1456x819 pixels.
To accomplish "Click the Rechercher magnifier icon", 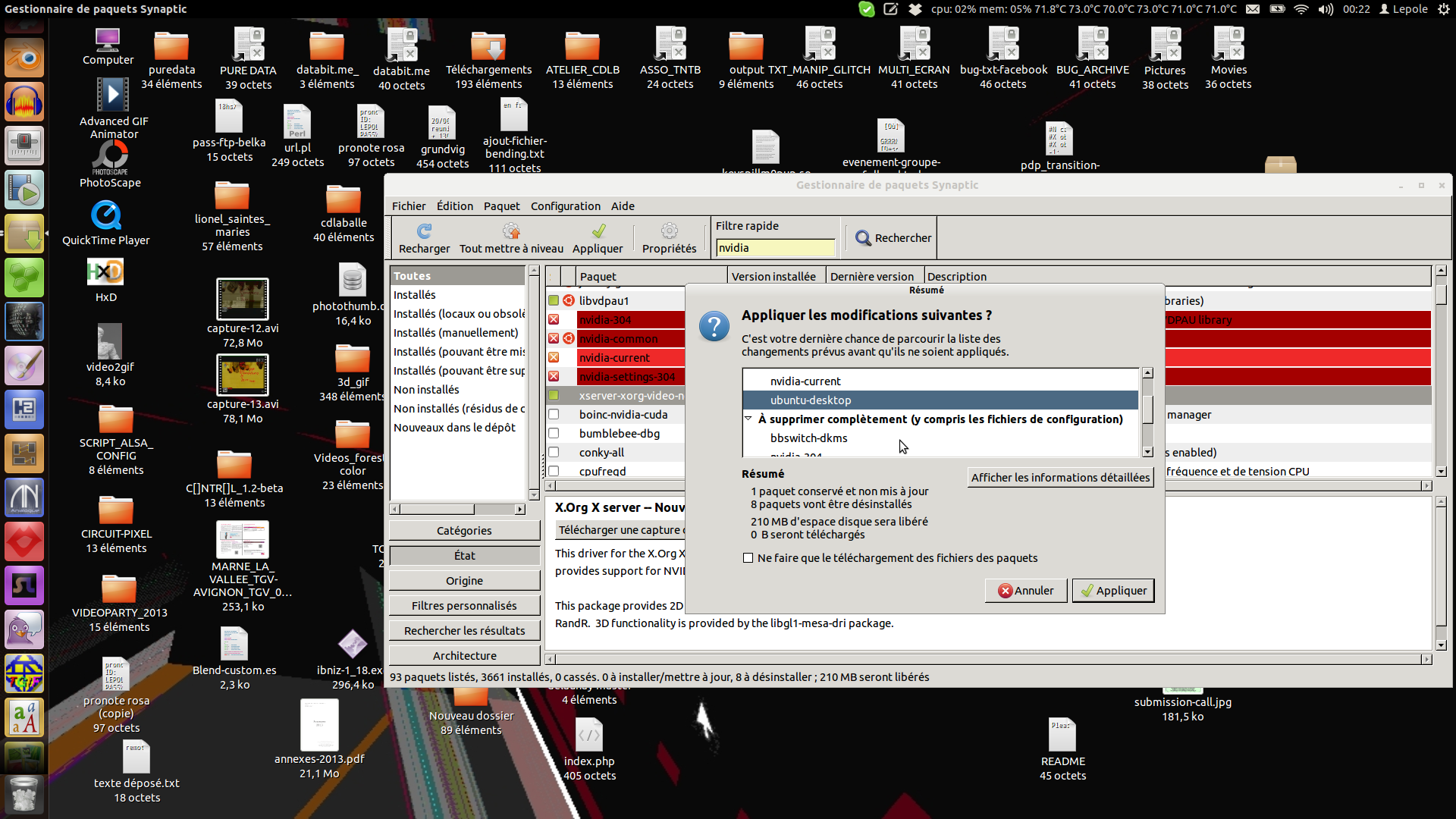I will point(863,238).
